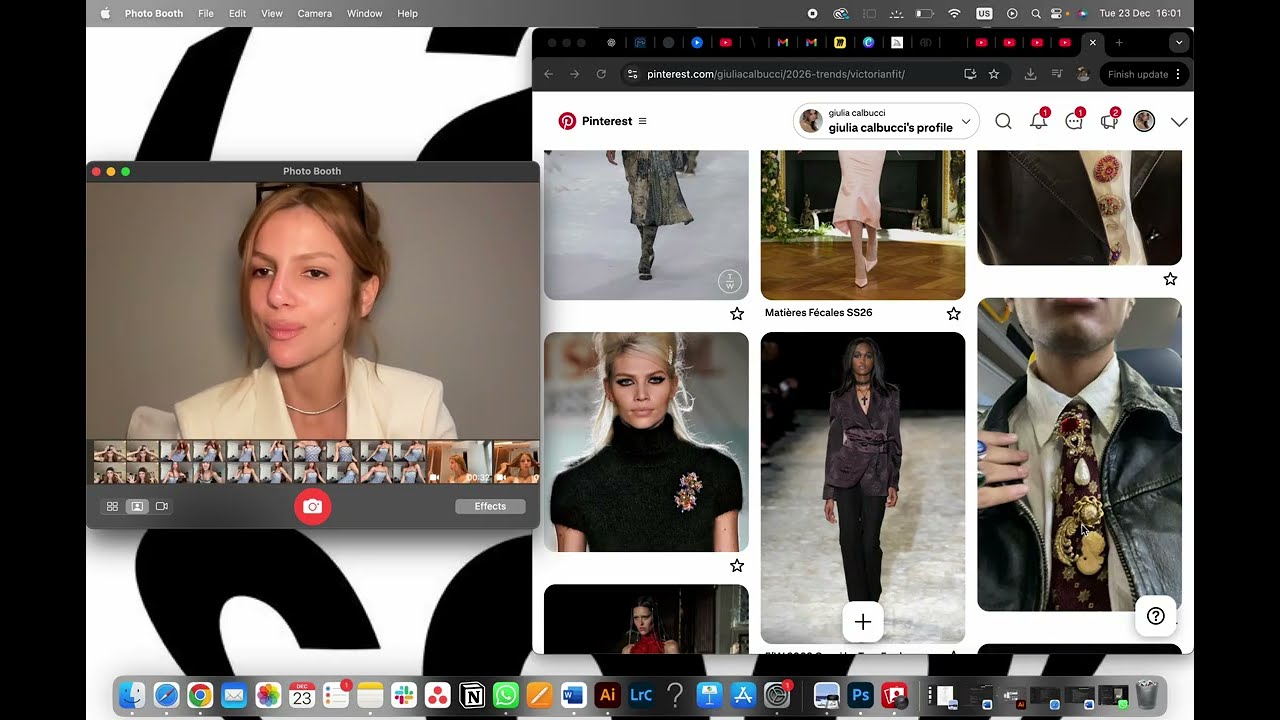Open Chrome media controls

point(1057,74)
